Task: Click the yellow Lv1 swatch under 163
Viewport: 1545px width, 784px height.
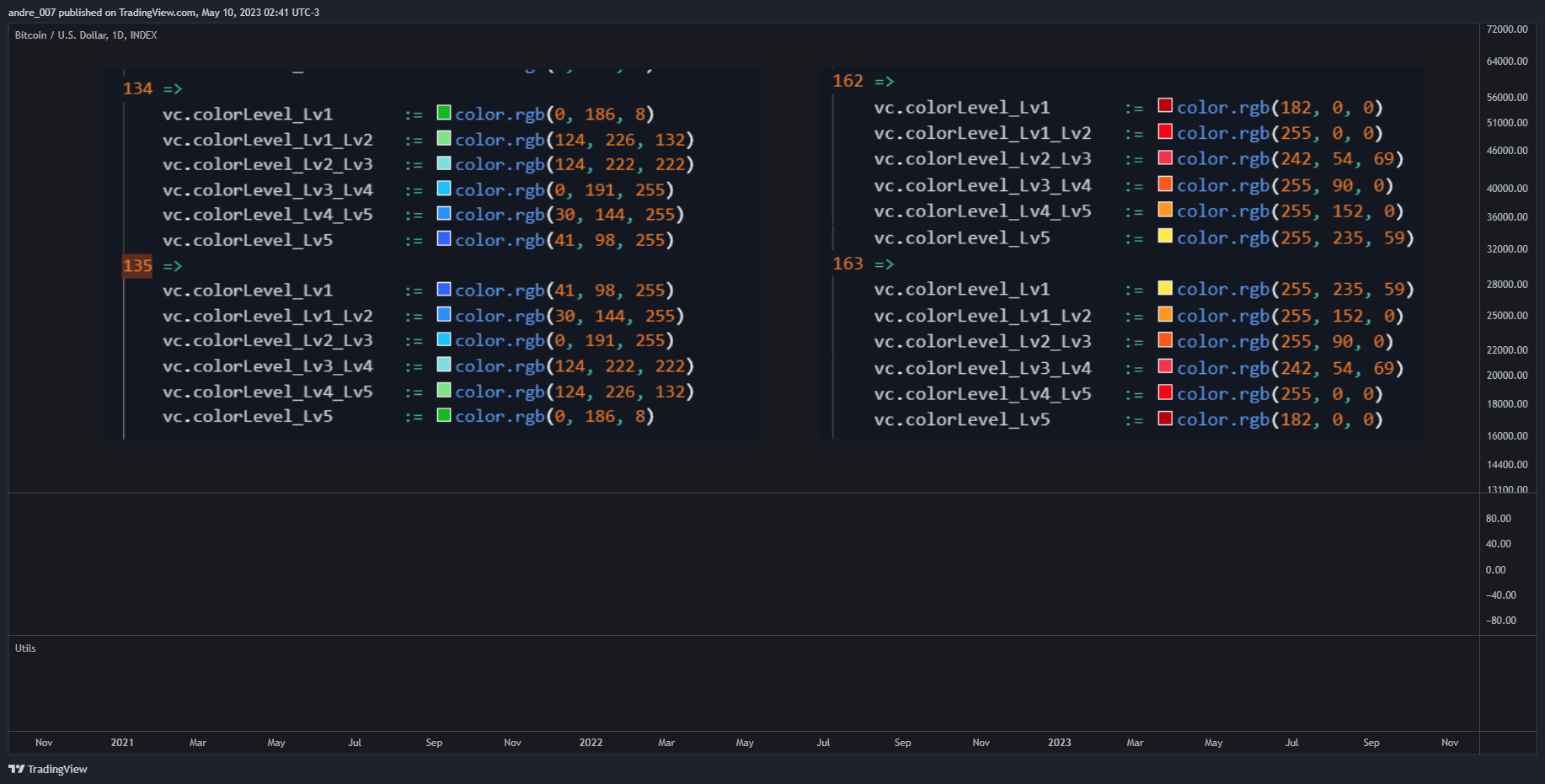Action: (1165, 288)
